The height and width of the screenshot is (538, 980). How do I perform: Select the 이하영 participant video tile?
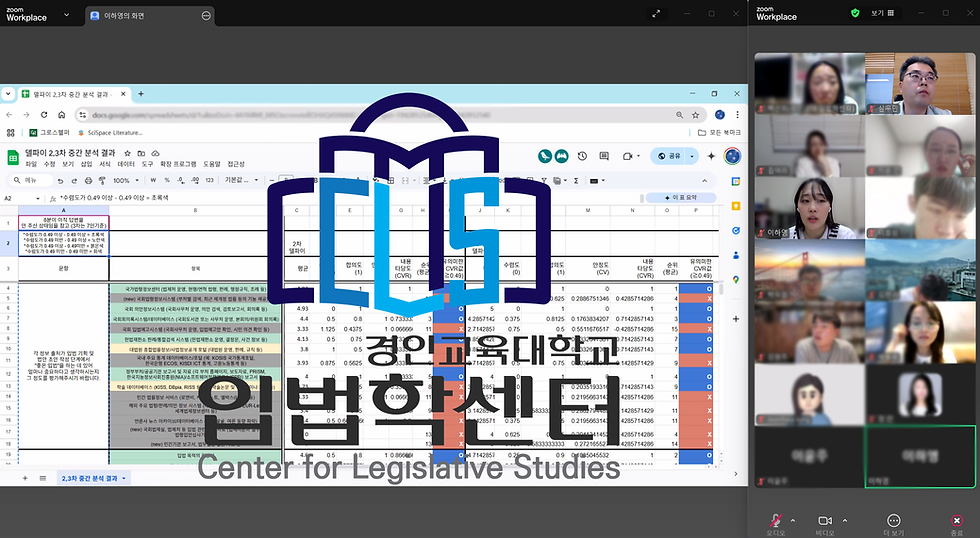pos(809,207)
